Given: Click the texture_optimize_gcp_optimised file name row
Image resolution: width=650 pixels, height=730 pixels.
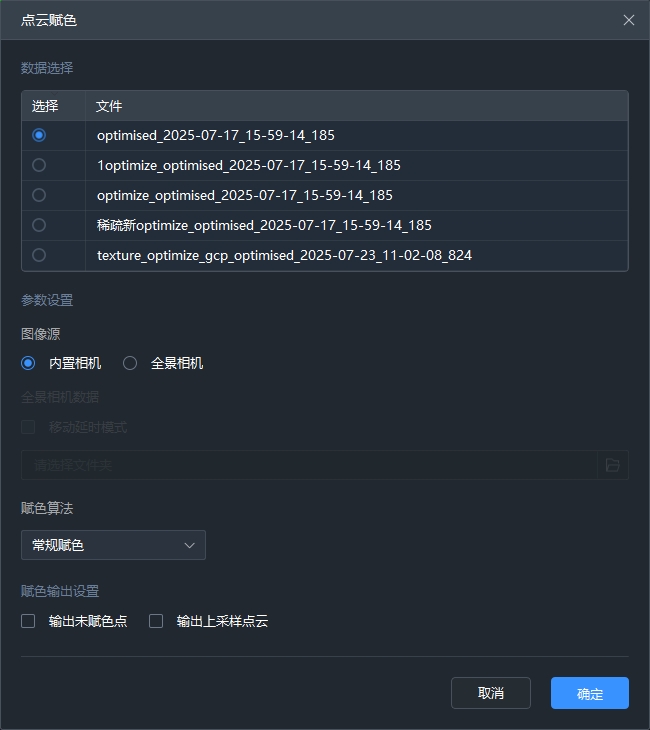Looking at the screenshot, I should click(284, 255).
